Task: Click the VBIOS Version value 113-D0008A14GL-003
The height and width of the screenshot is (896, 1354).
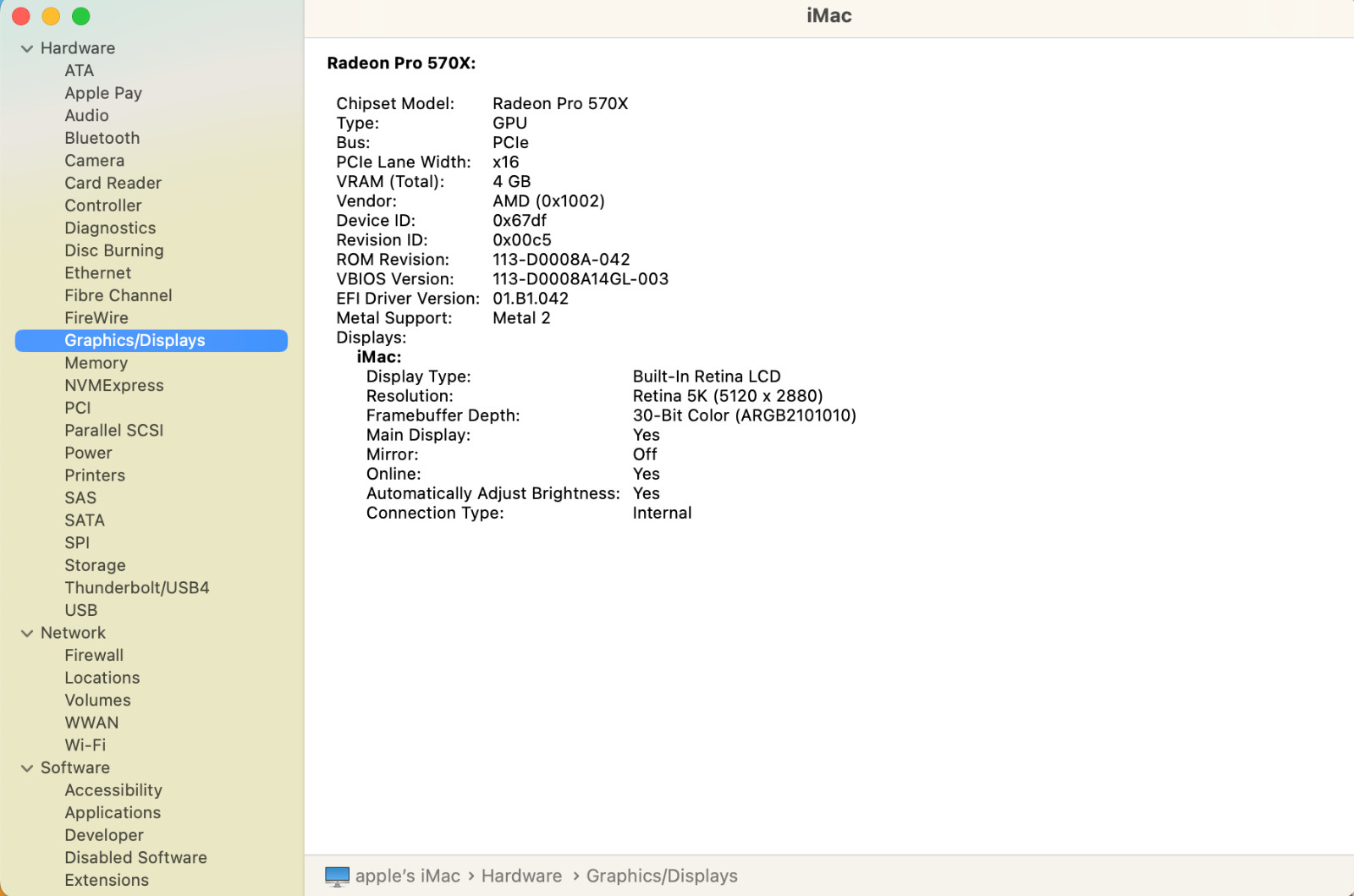Action: coord(581,279)
